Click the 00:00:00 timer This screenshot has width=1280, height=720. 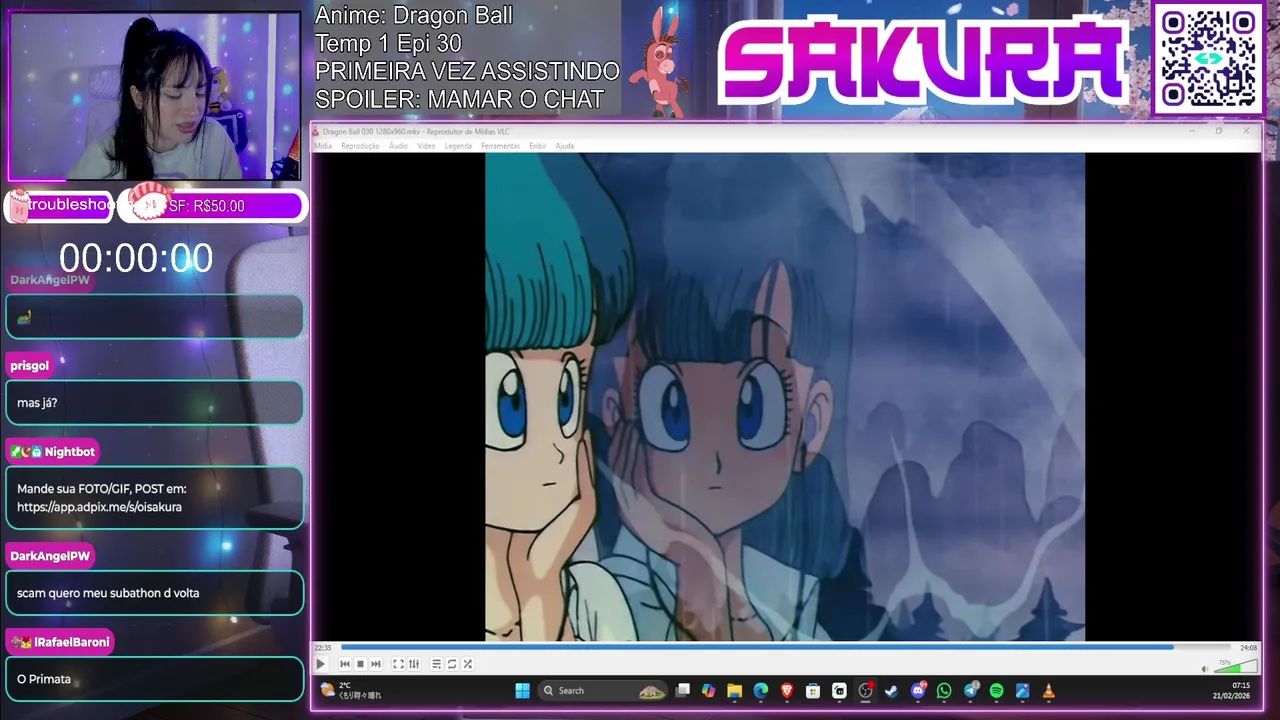pos(136,258)
